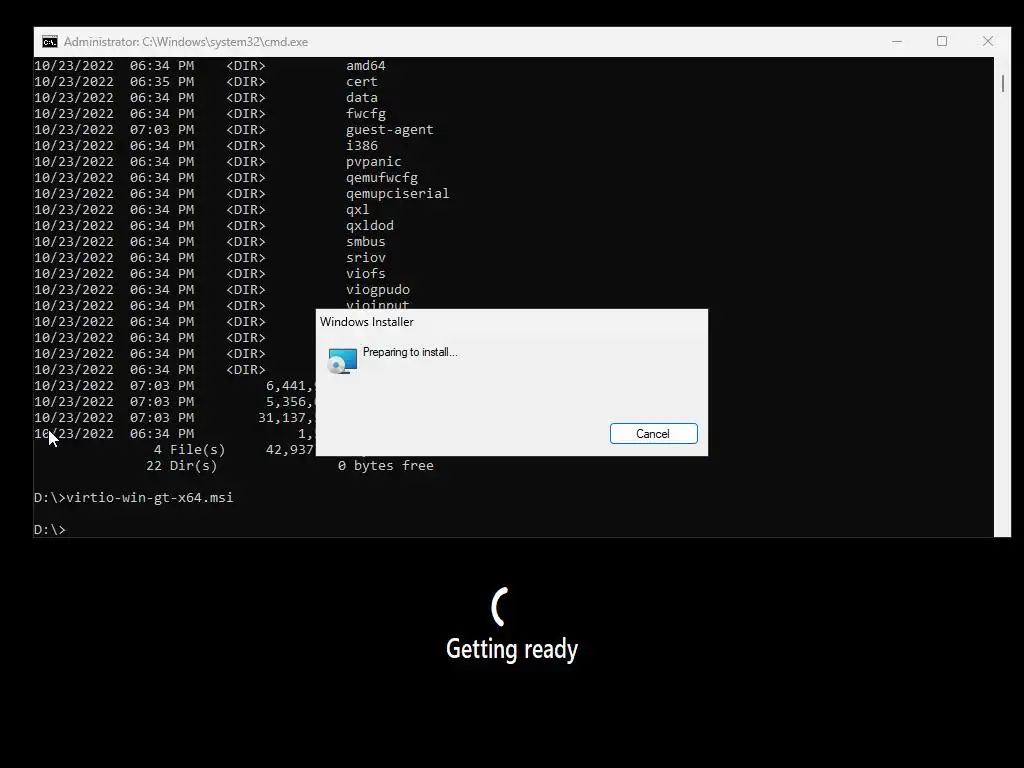This screenshot has width=1024, height=768.
Task: Click the last 'D:\>' command prompt
Action: [x=50, y=530]
